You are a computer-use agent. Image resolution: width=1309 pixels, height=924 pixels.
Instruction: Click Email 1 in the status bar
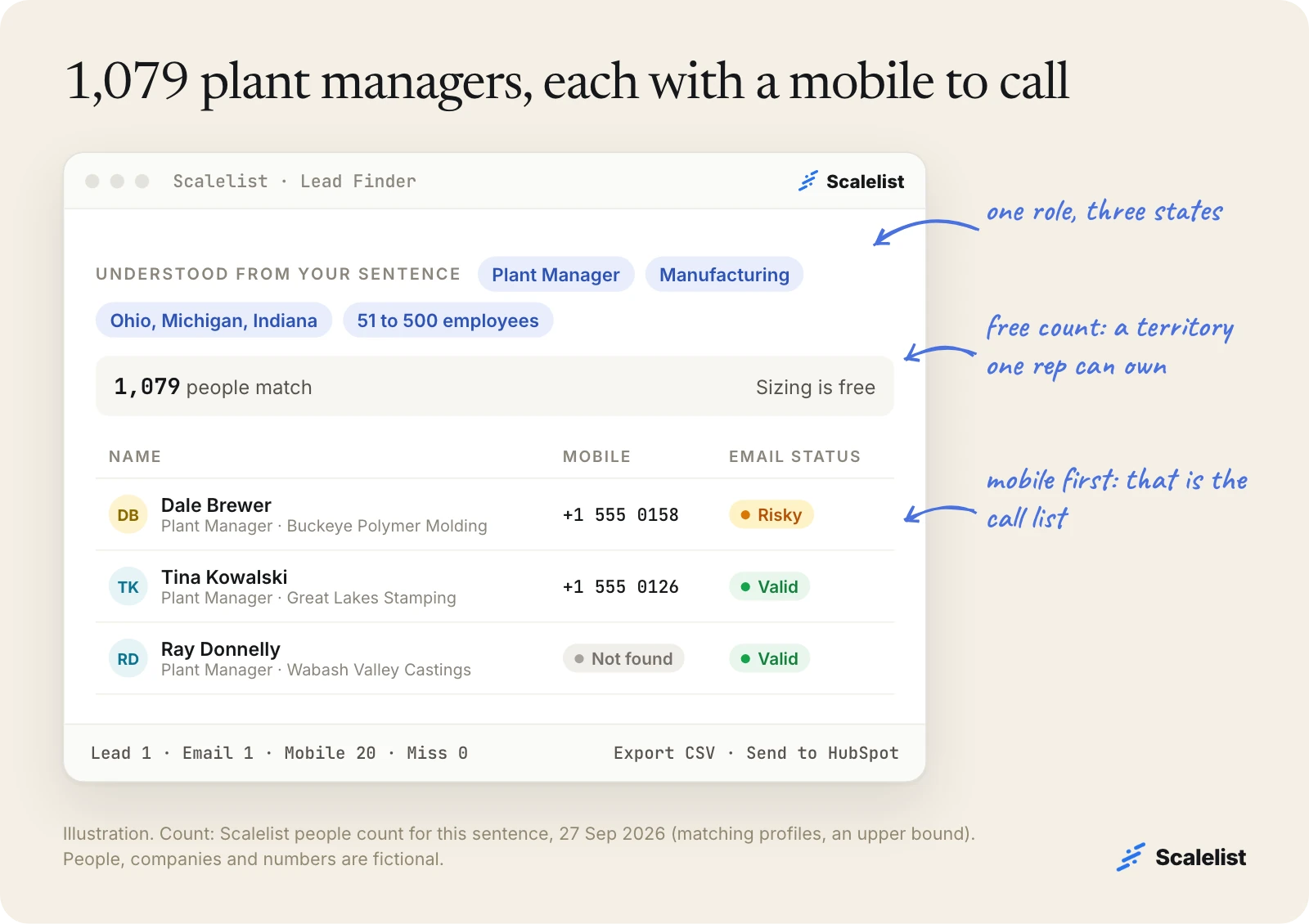click(x=218, y=753)
